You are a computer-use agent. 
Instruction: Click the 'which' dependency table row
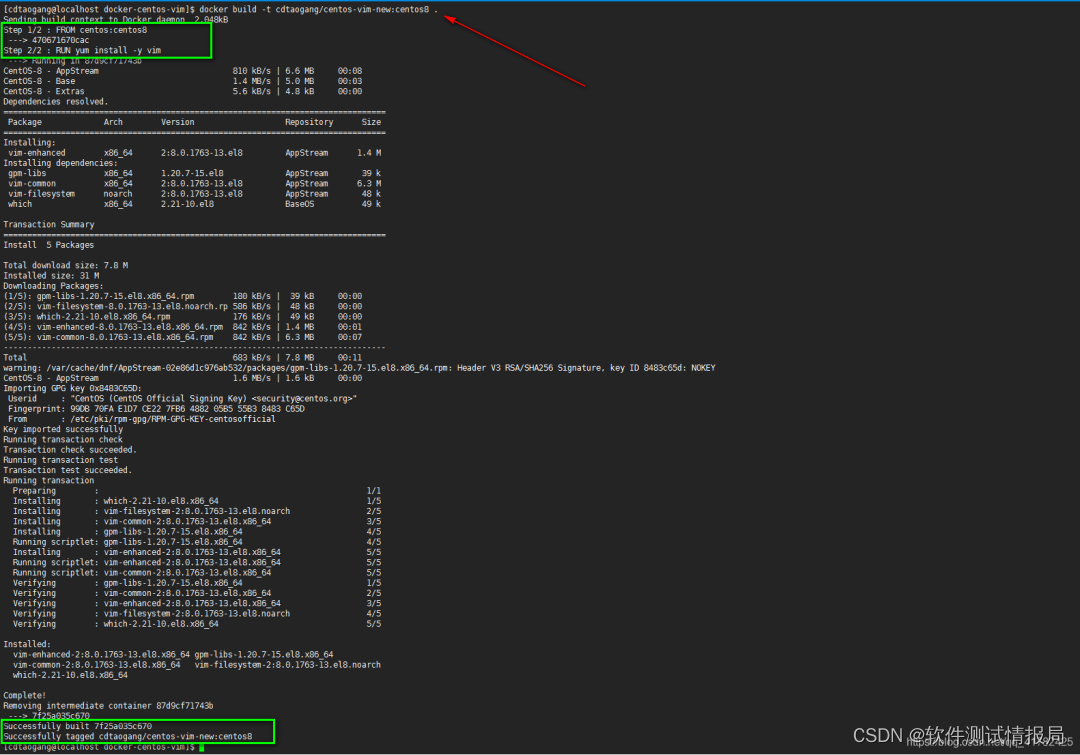click(194, 205)
